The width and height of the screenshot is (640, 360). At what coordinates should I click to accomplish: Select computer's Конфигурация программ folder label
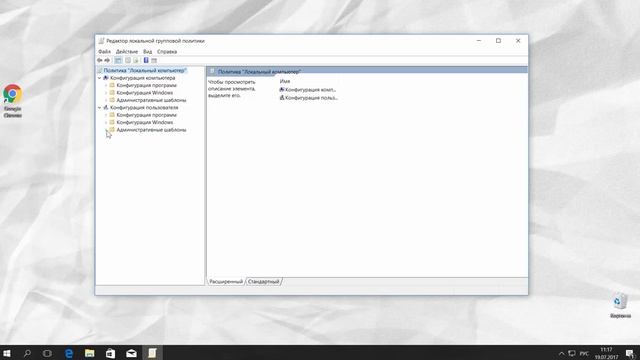pyautogui.click(x=147, y=85)
